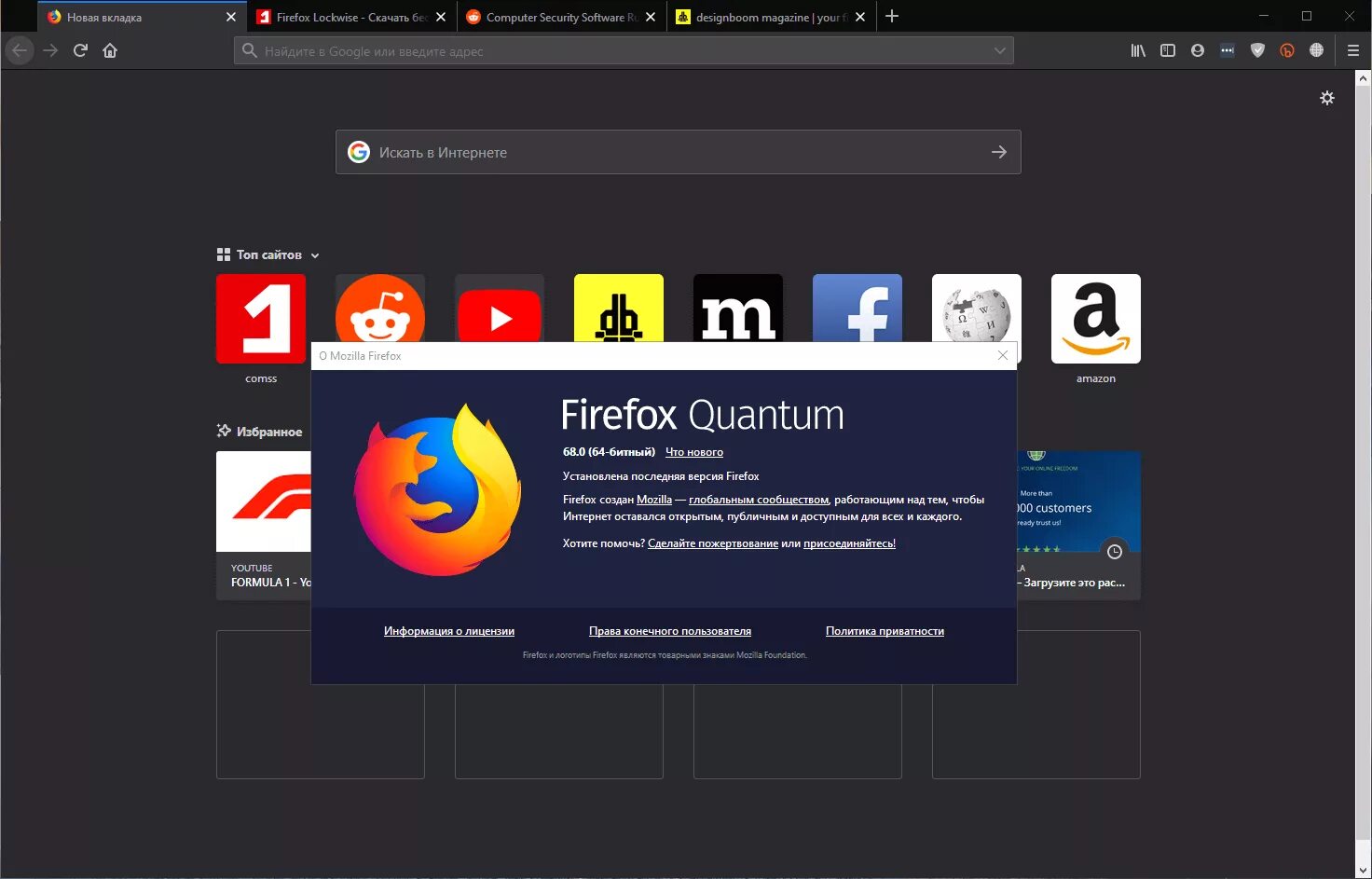
Task: Click the orange circular extension icon
Action: coord(1287,50)
